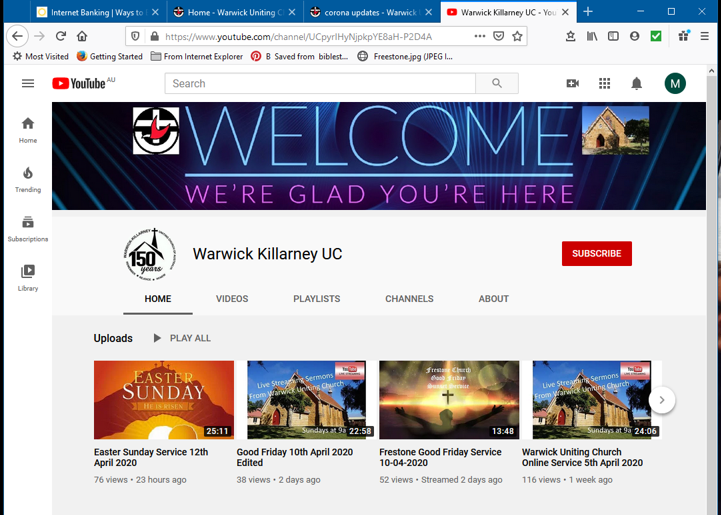Screen dimensions: 721x515
Task: Click the tracking protection shield icon
Action: click(x=135, y=36)
